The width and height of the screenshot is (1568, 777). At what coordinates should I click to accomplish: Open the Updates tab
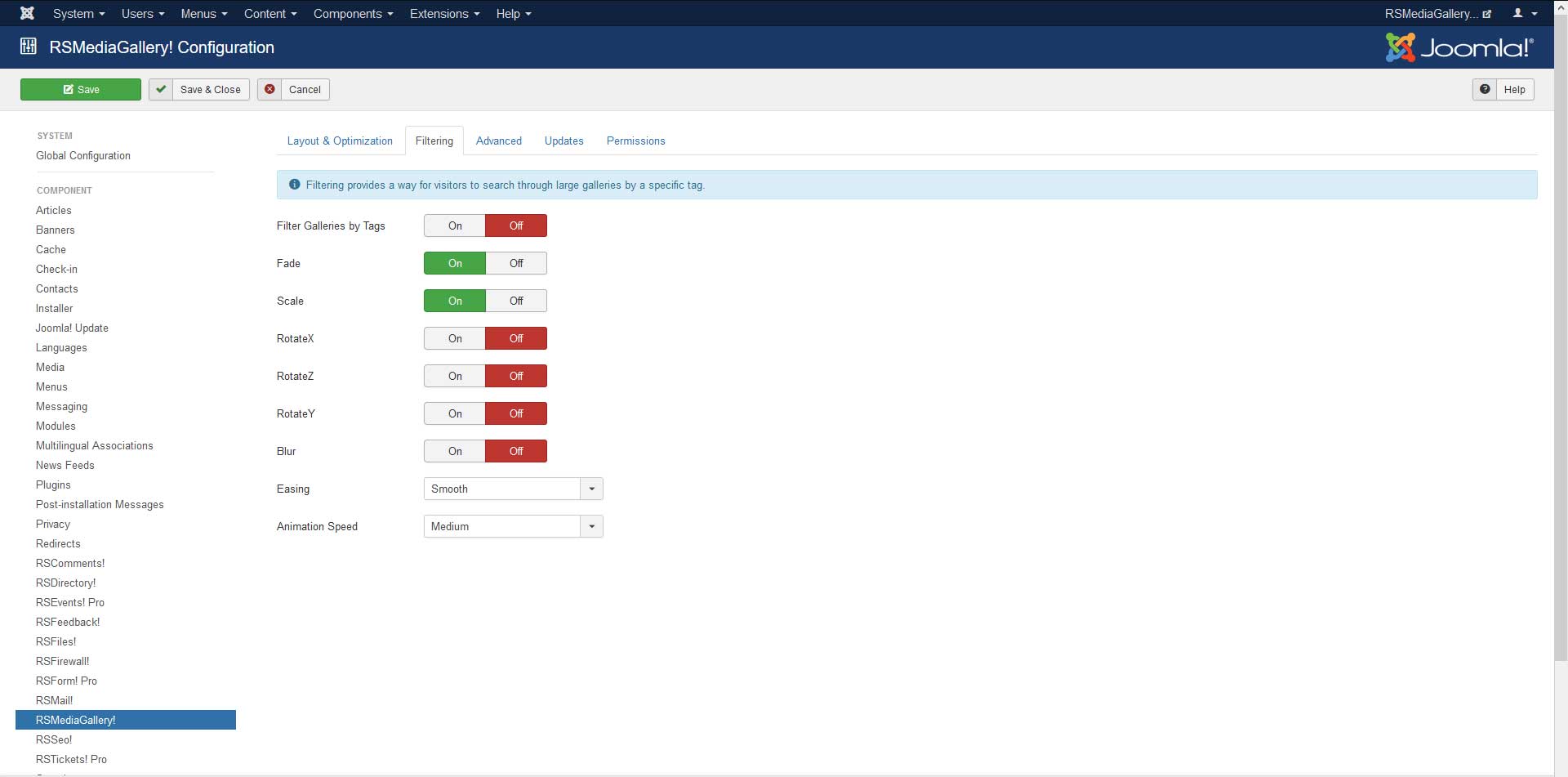coord(564,141)
